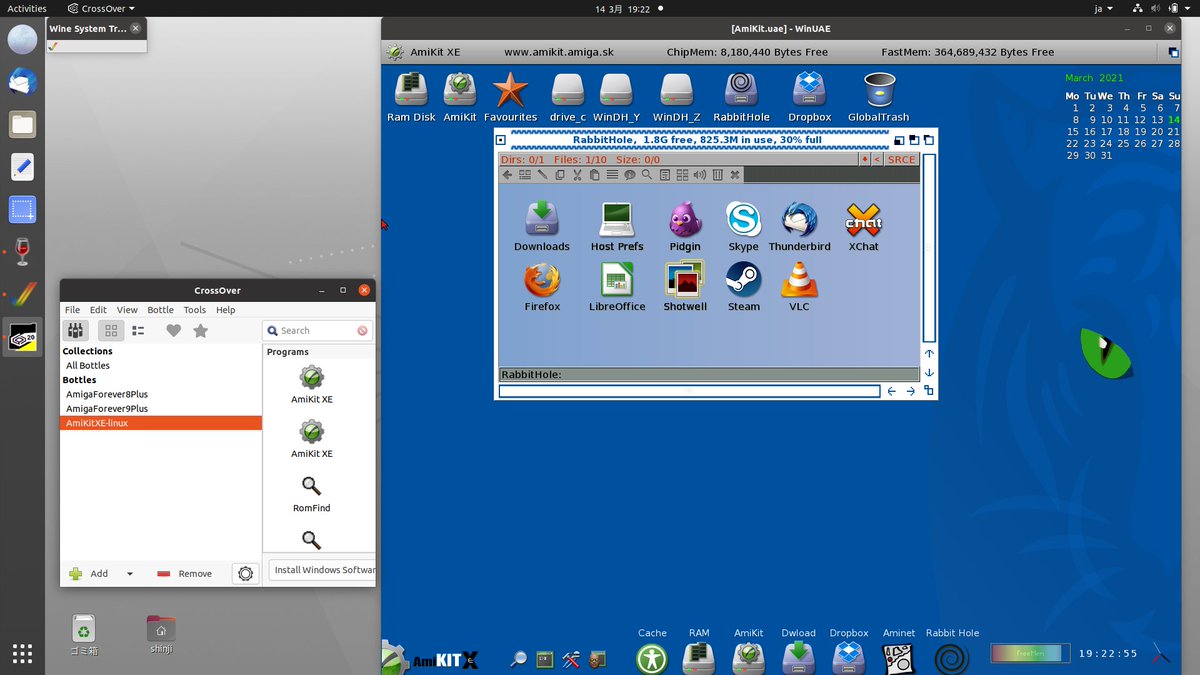Viewport: 1200px width, 675px height.
Task: Launch Host Prefs in RabbitHole window
Action: click(x=617, y=227)
